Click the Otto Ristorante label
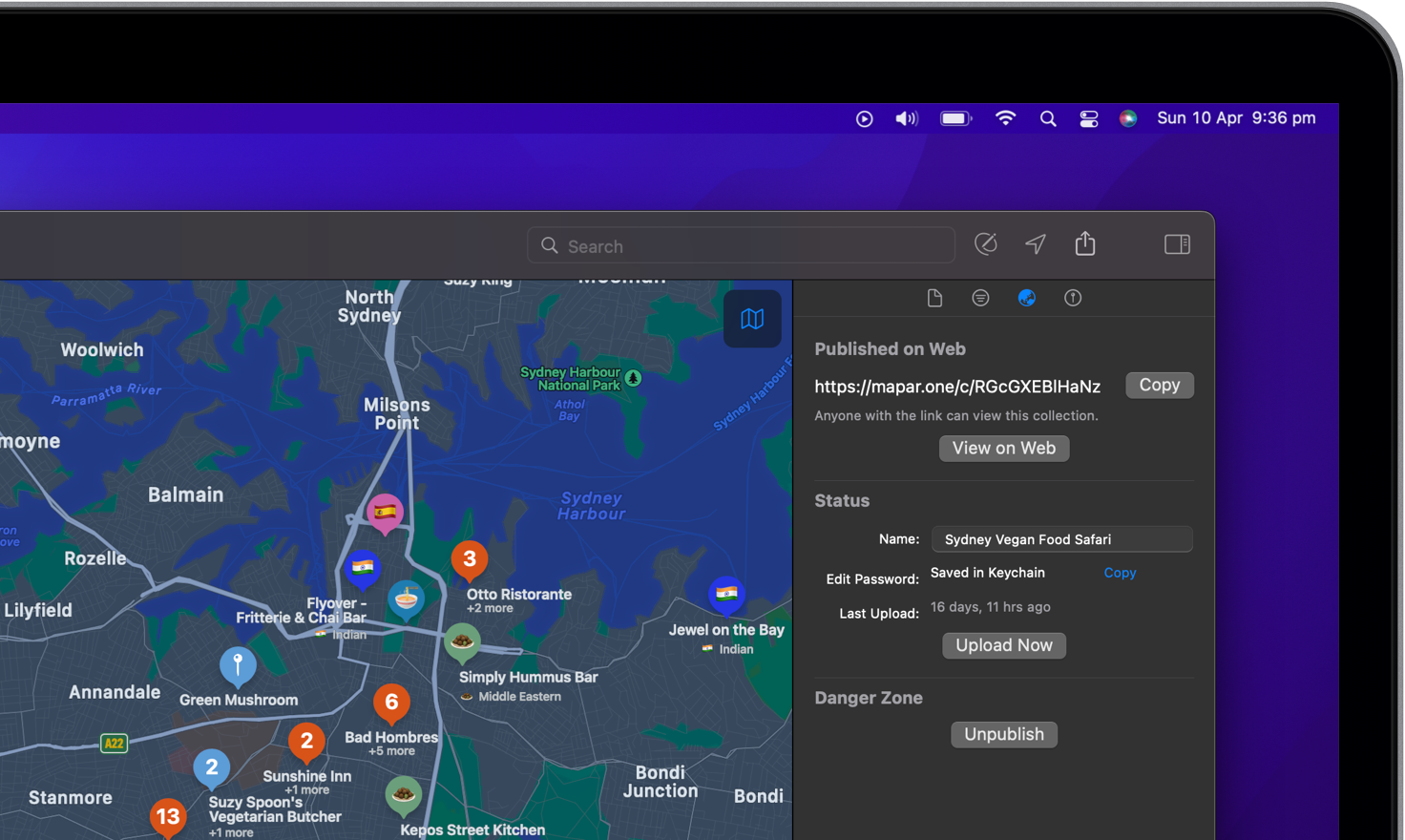 coord(518,595)
